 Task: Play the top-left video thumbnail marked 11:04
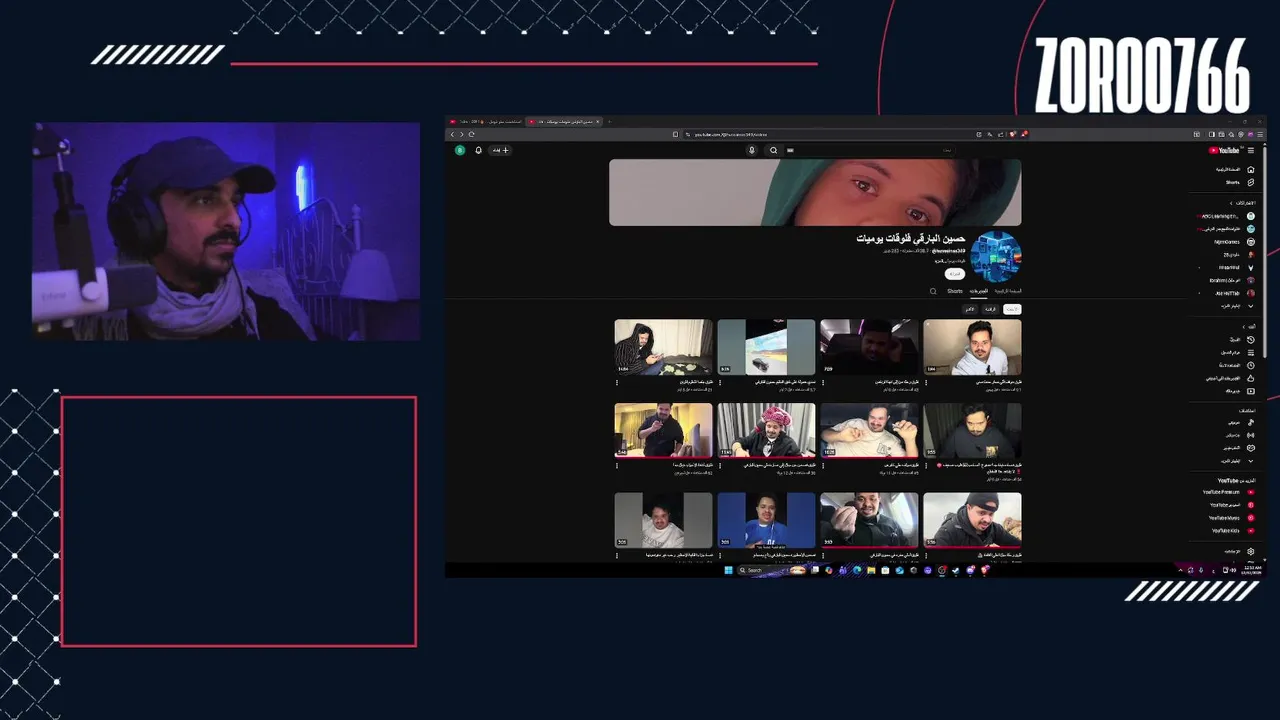tap(663, 347)
